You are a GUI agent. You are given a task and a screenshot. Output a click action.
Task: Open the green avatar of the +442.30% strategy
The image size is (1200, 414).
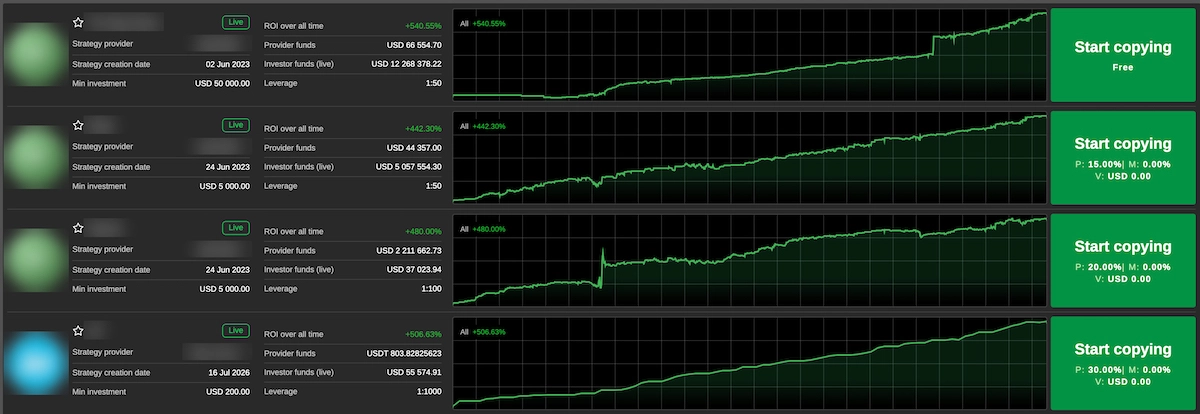click(x=35, y=156)
